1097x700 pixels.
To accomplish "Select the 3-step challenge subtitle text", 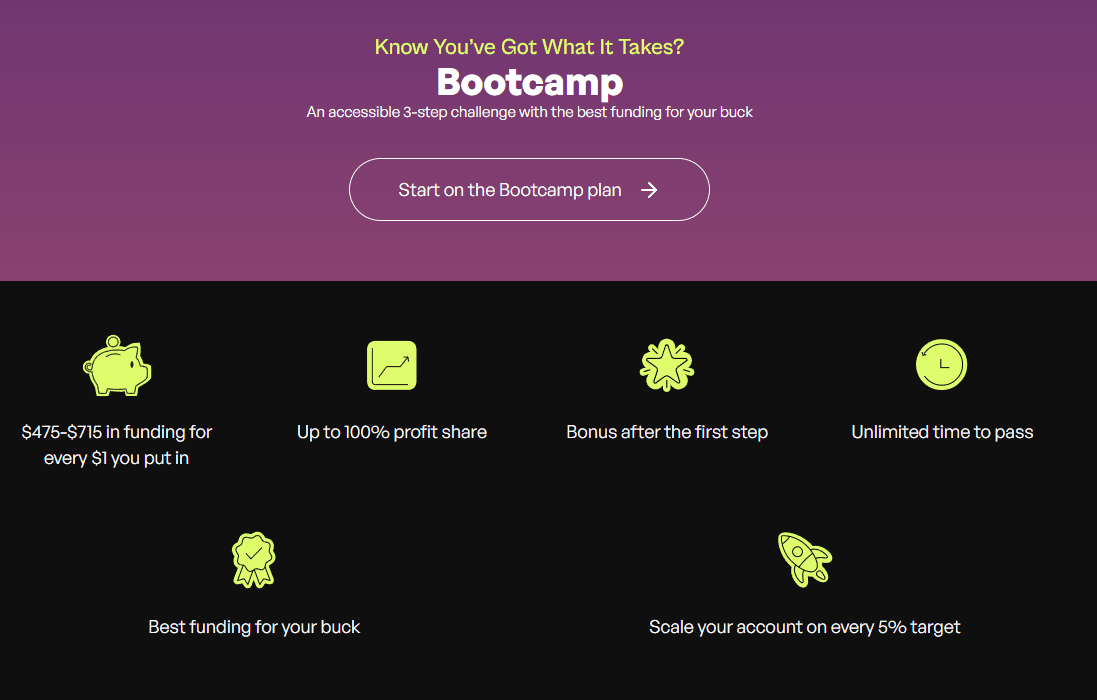I will [x=529, y=112].
